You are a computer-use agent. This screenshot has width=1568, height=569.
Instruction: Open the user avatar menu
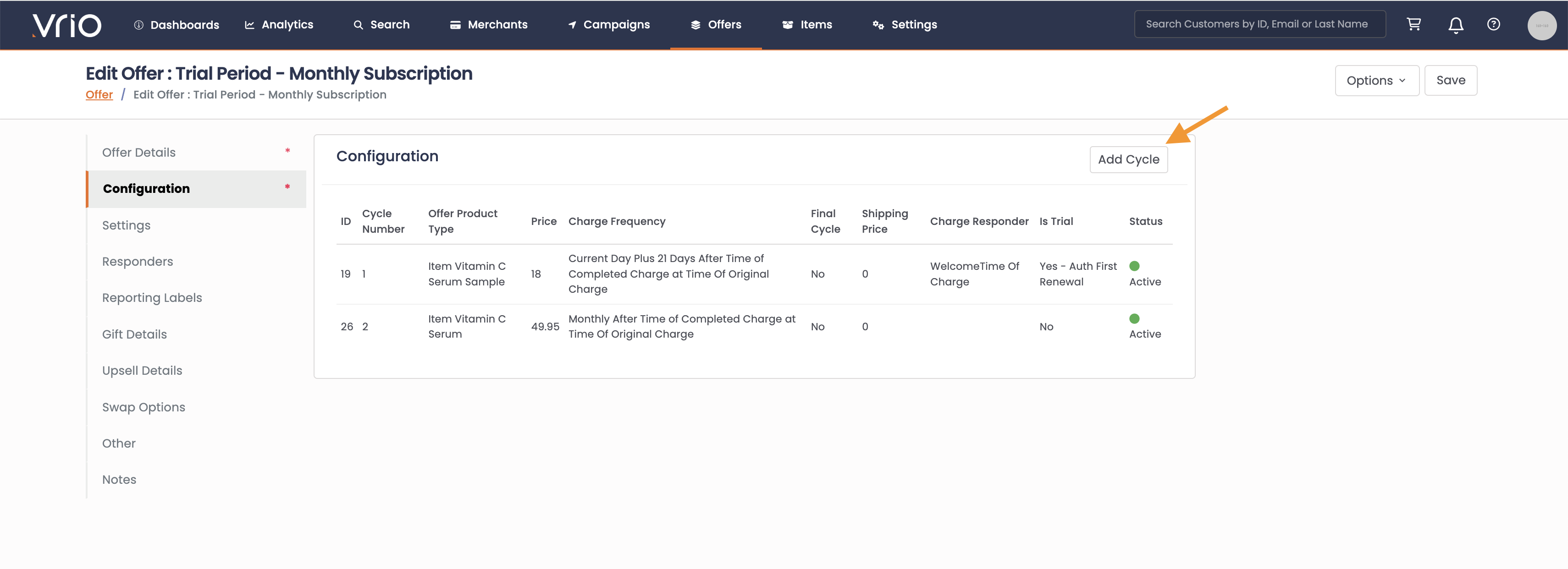pos(1541,26)
